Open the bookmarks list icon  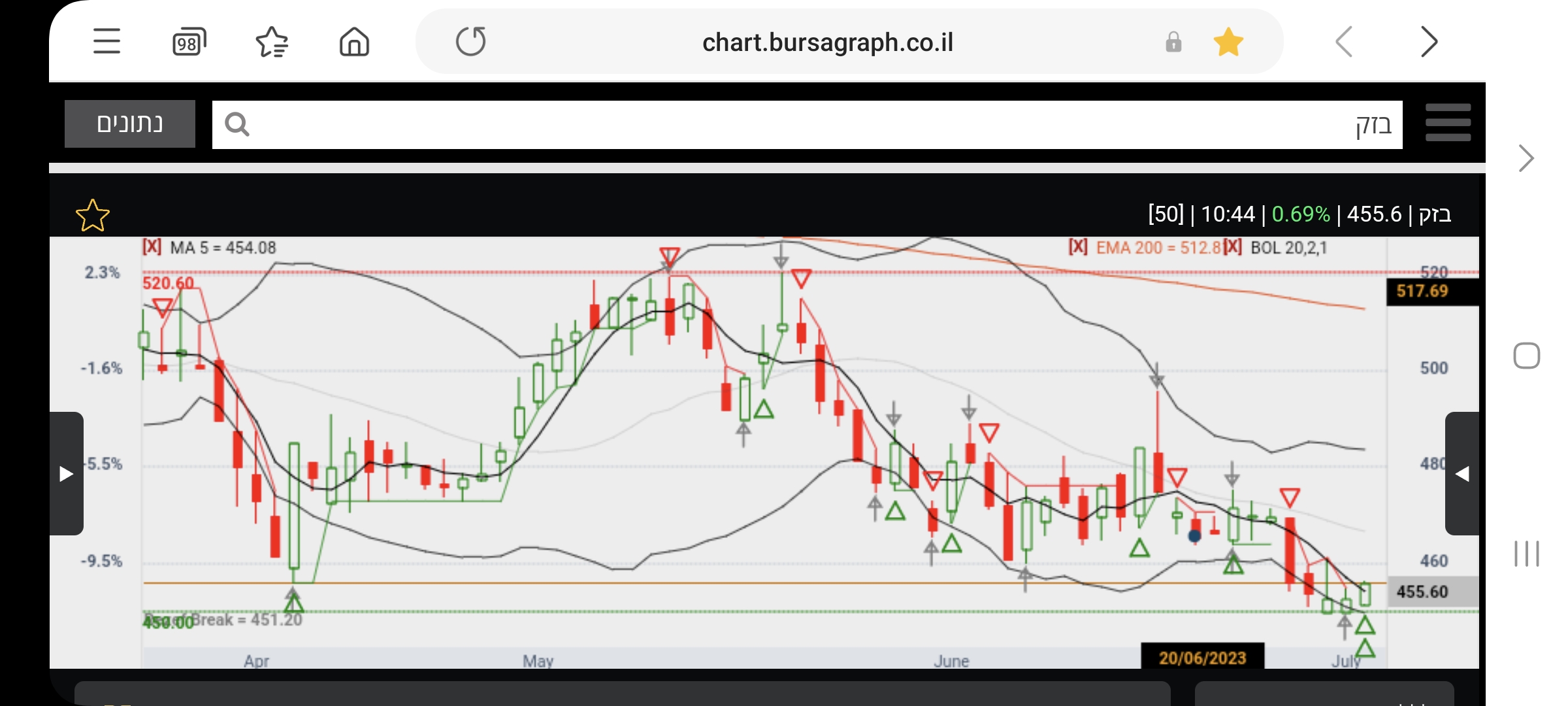tap(272, 42)
